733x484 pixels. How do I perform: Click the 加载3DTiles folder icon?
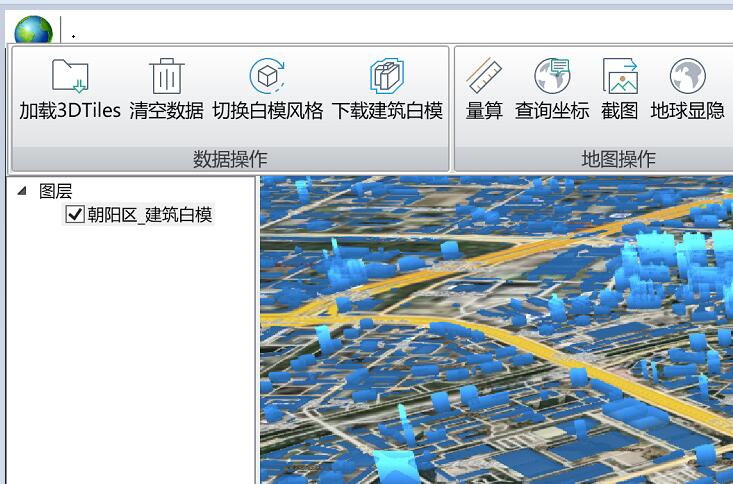point(70,75)
